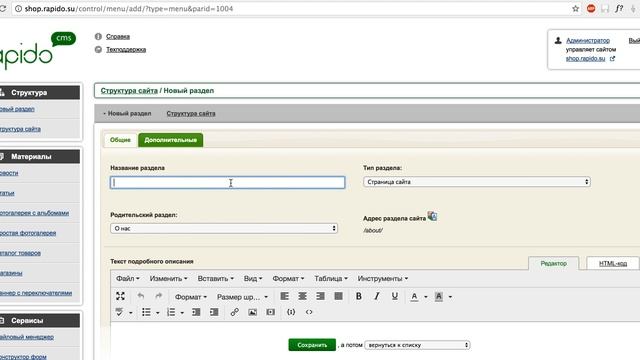This screenshot has width=640, height=360.
Task: Open the Размер шрифта dropdown
Action: coord(242,297)
